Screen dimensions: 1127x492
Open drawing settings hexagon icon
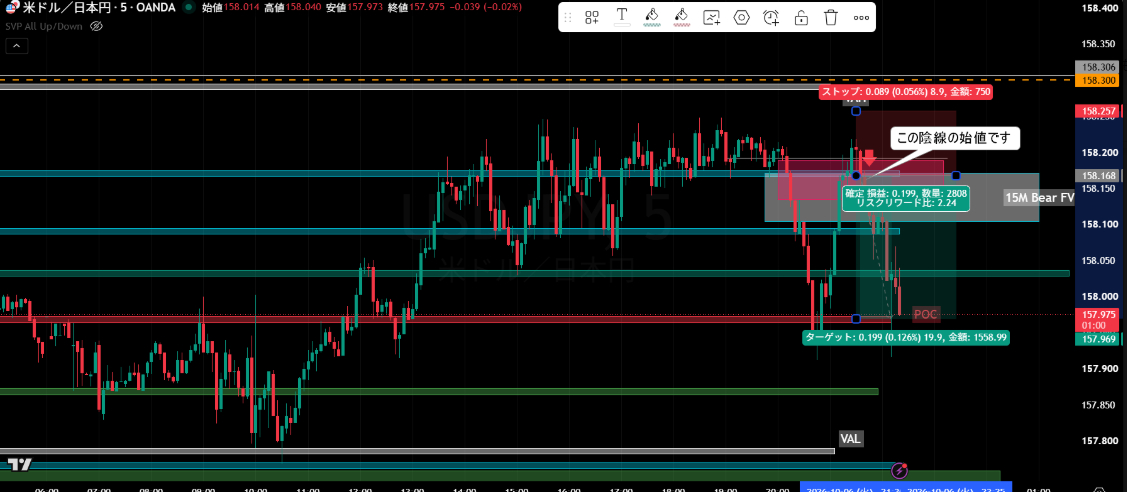pos(741,17)
